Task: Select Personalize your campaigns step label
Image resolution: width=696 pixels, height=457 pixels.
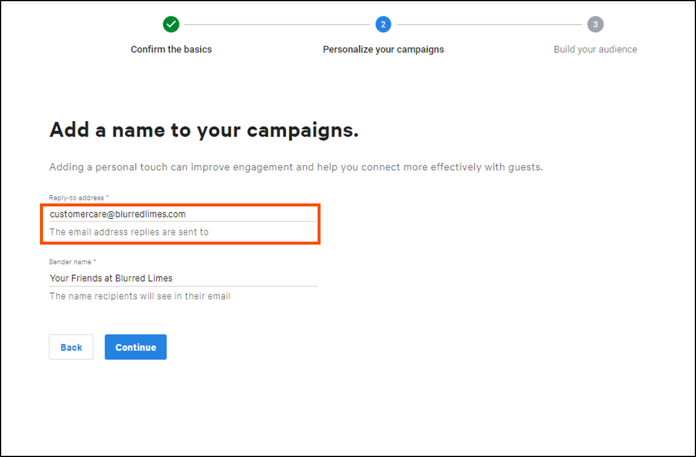Action: tap(383, 49)
